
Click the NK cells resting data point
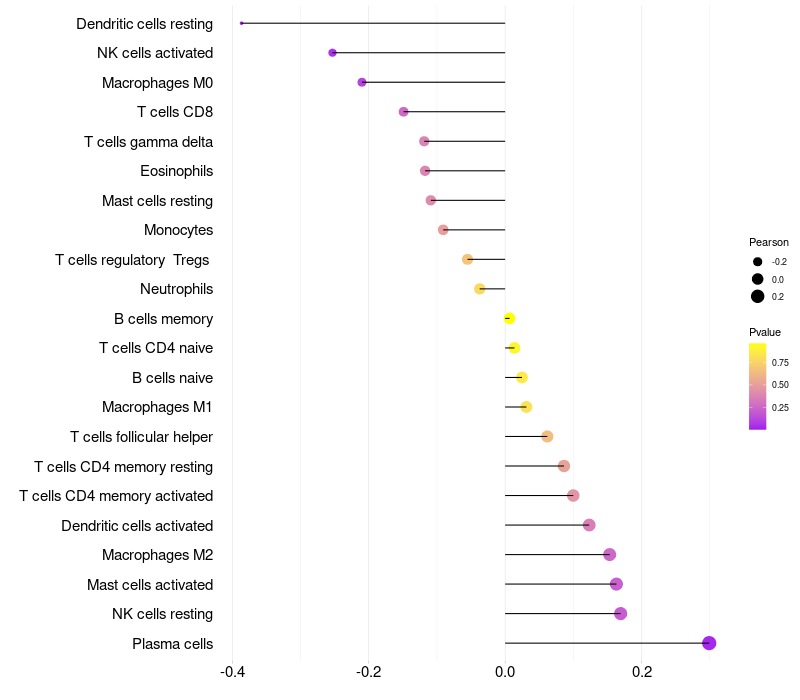[620, 613]
